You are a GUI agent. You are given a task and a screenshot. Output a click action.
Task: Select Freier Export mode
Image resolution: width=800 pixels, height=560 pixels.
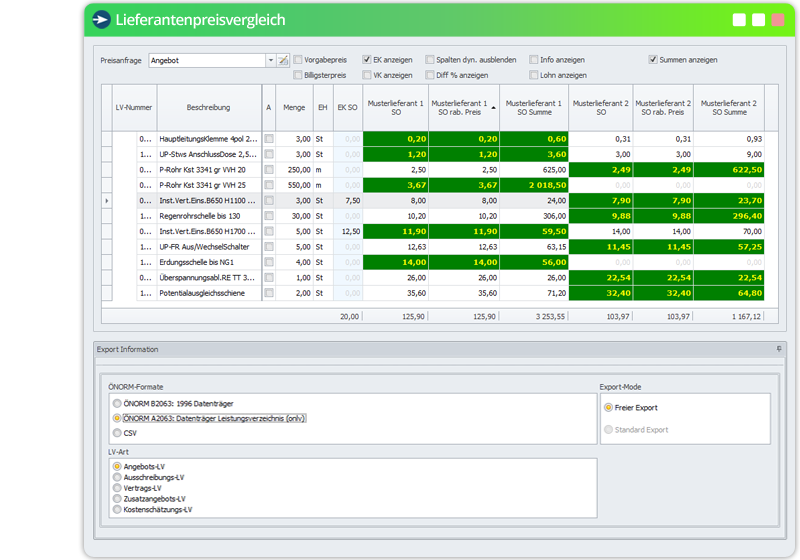608,408
